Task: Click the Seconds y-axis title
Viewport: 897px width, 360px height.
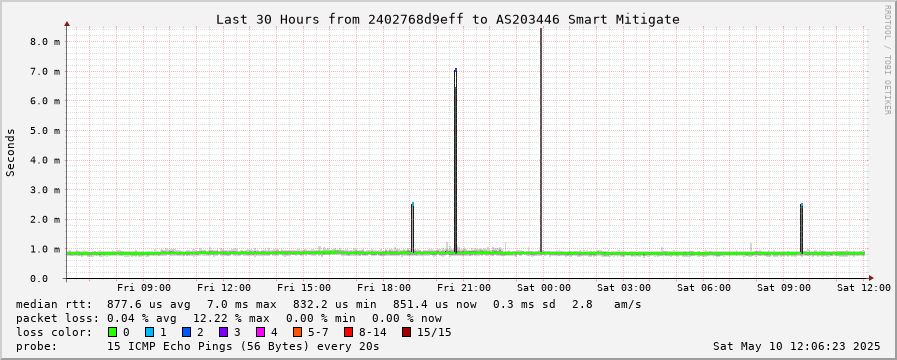Action: (x=11, y=152)
